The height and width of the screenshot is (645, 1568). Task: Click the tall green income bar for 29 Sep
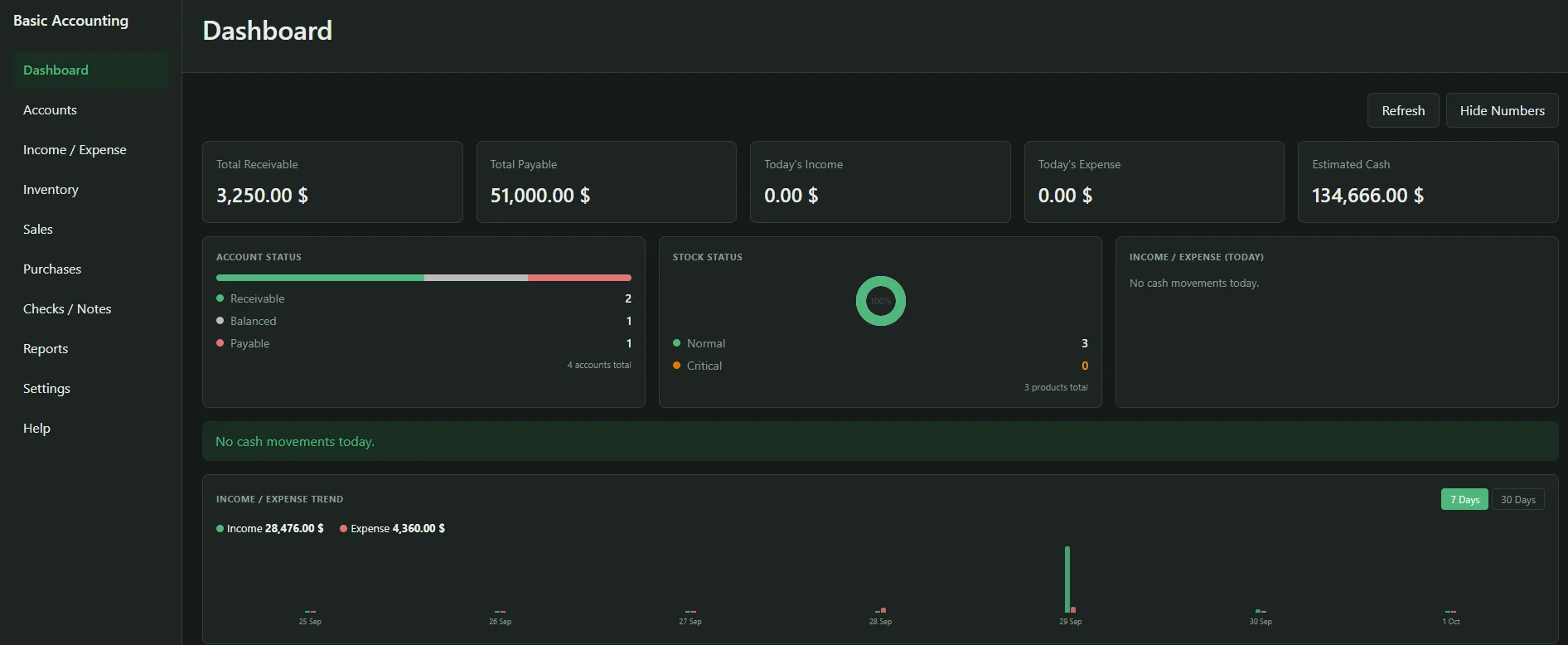[1067, 580]
